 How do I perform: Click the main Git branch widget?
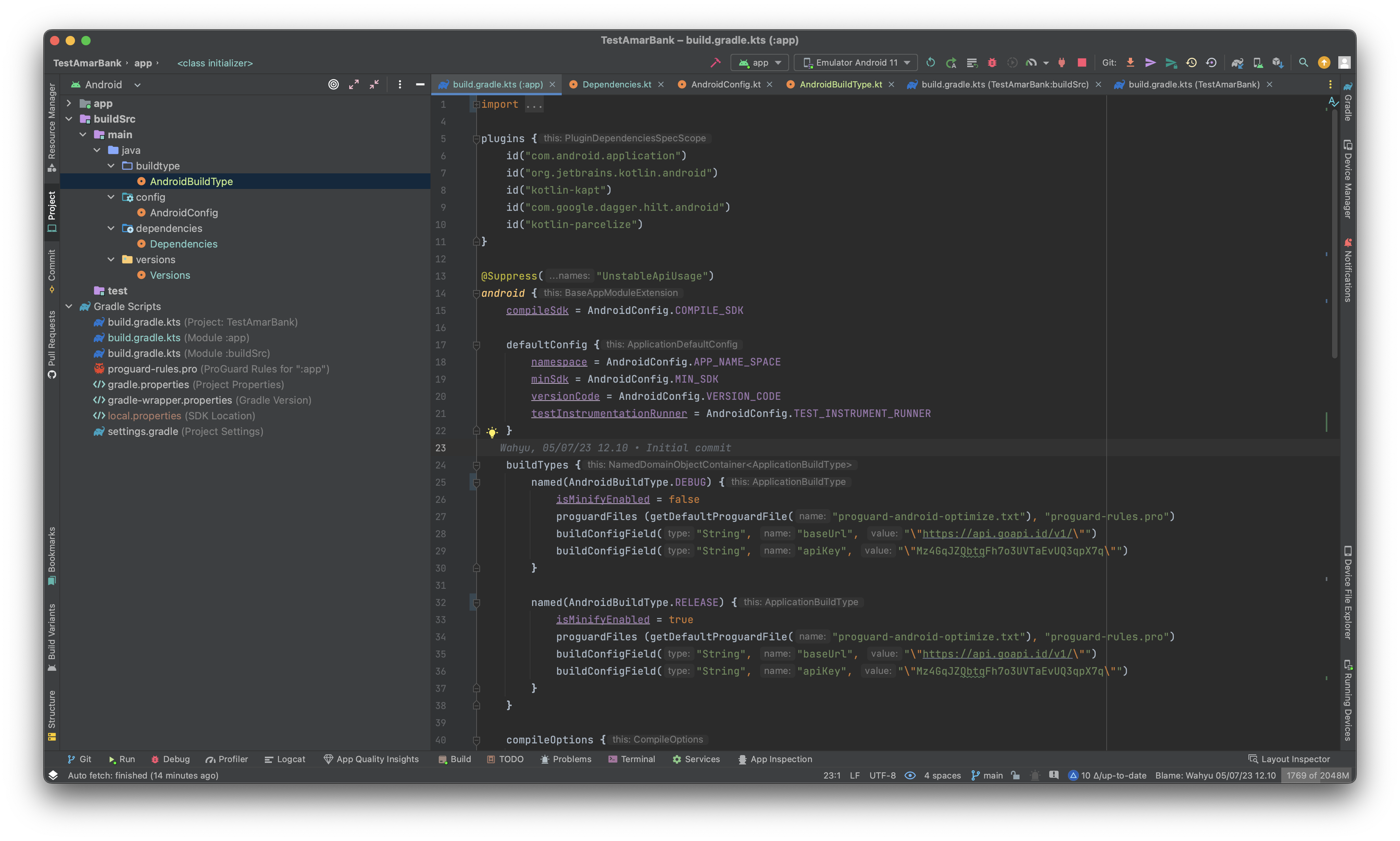[x=987, y=775]
